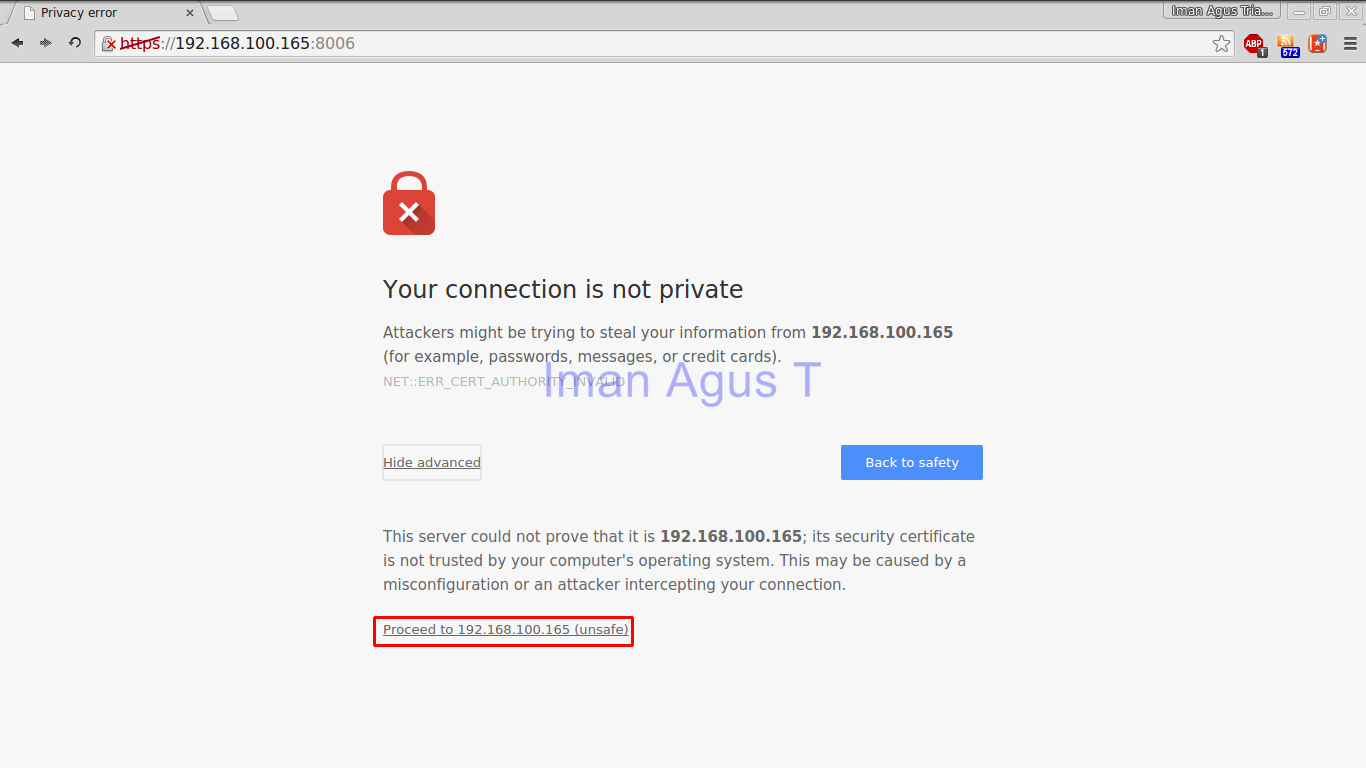Screen dimensions: 1366x768
Task: Click the forward navigation arrow
Action: pyautogui.click(x=46, y=43)
